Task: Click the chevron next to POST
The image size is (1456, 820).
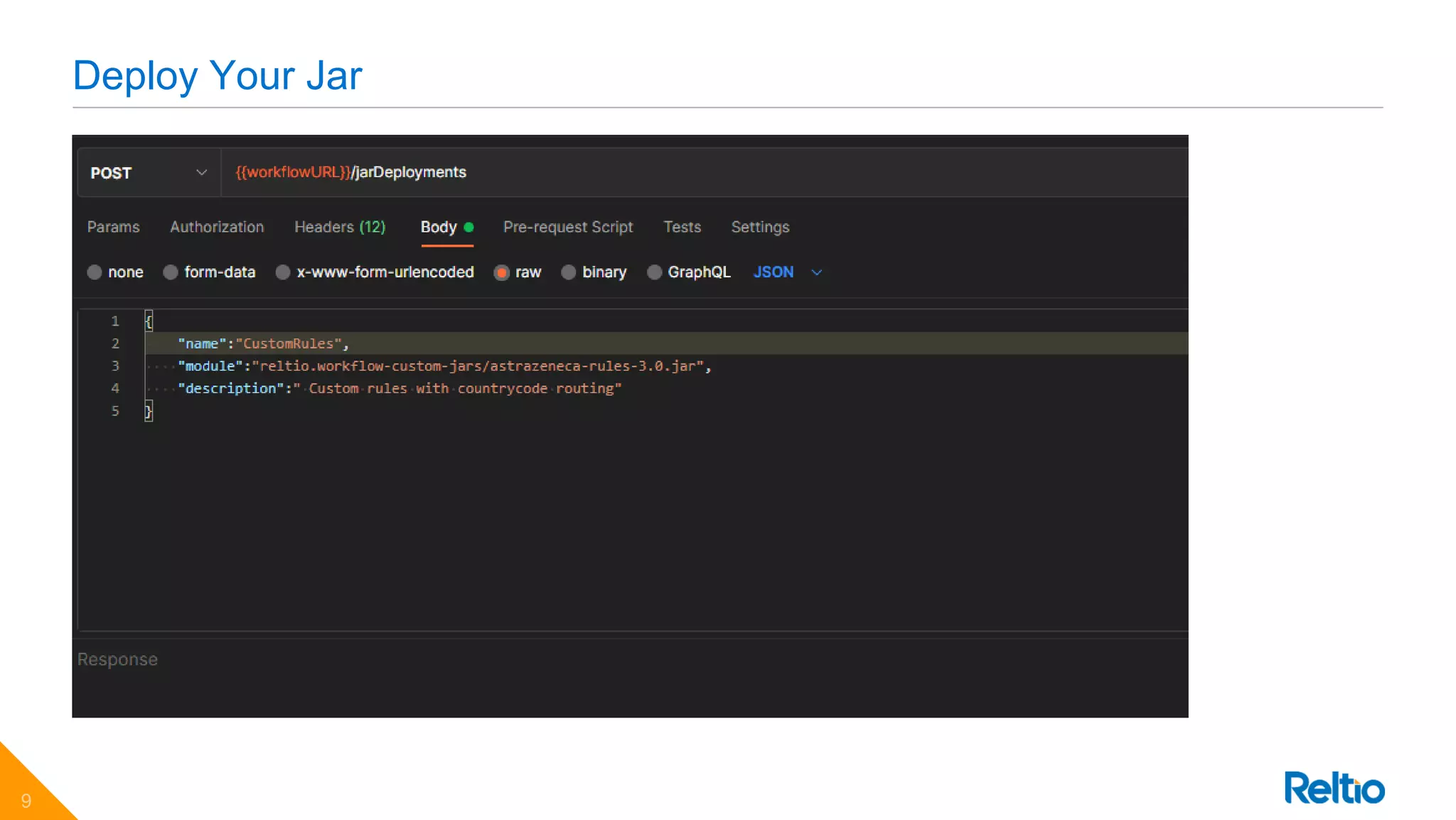Action: point(201,173)
